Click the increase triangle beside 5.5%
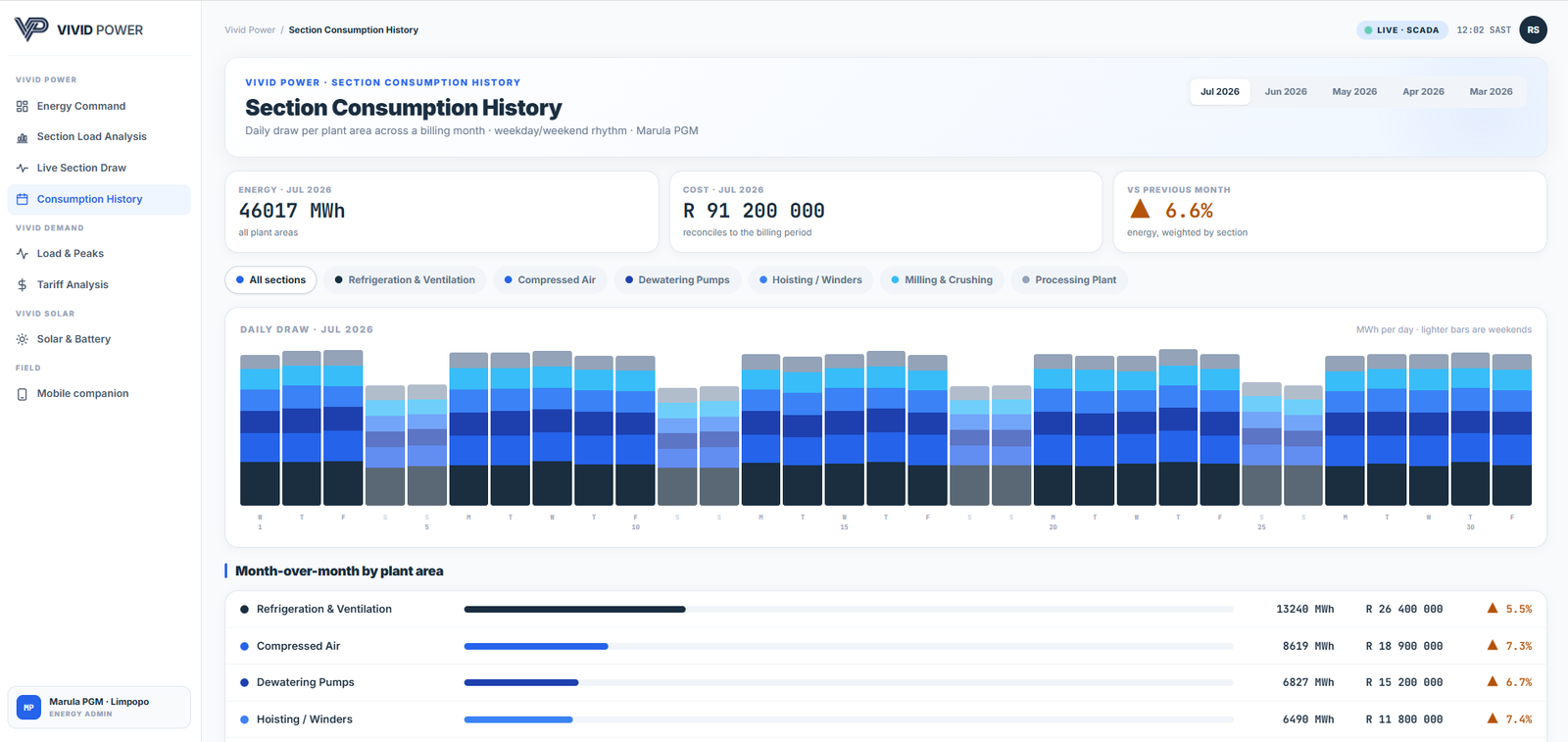The image size is (1568, 742). pos(1493,609)
